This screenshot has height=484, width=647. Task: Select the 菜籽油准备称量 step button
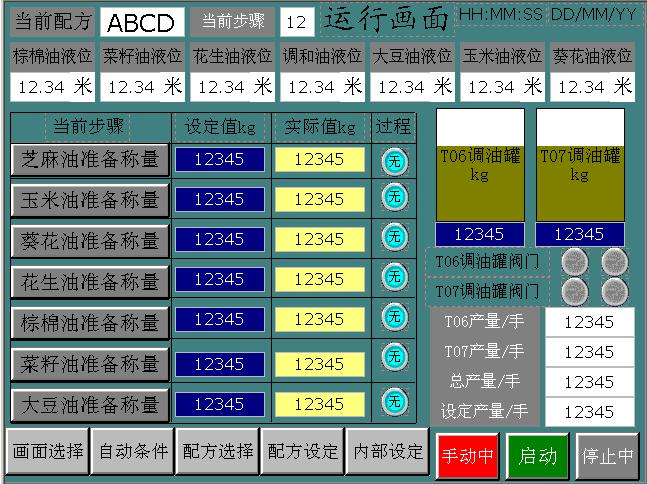tap(90, 364)
